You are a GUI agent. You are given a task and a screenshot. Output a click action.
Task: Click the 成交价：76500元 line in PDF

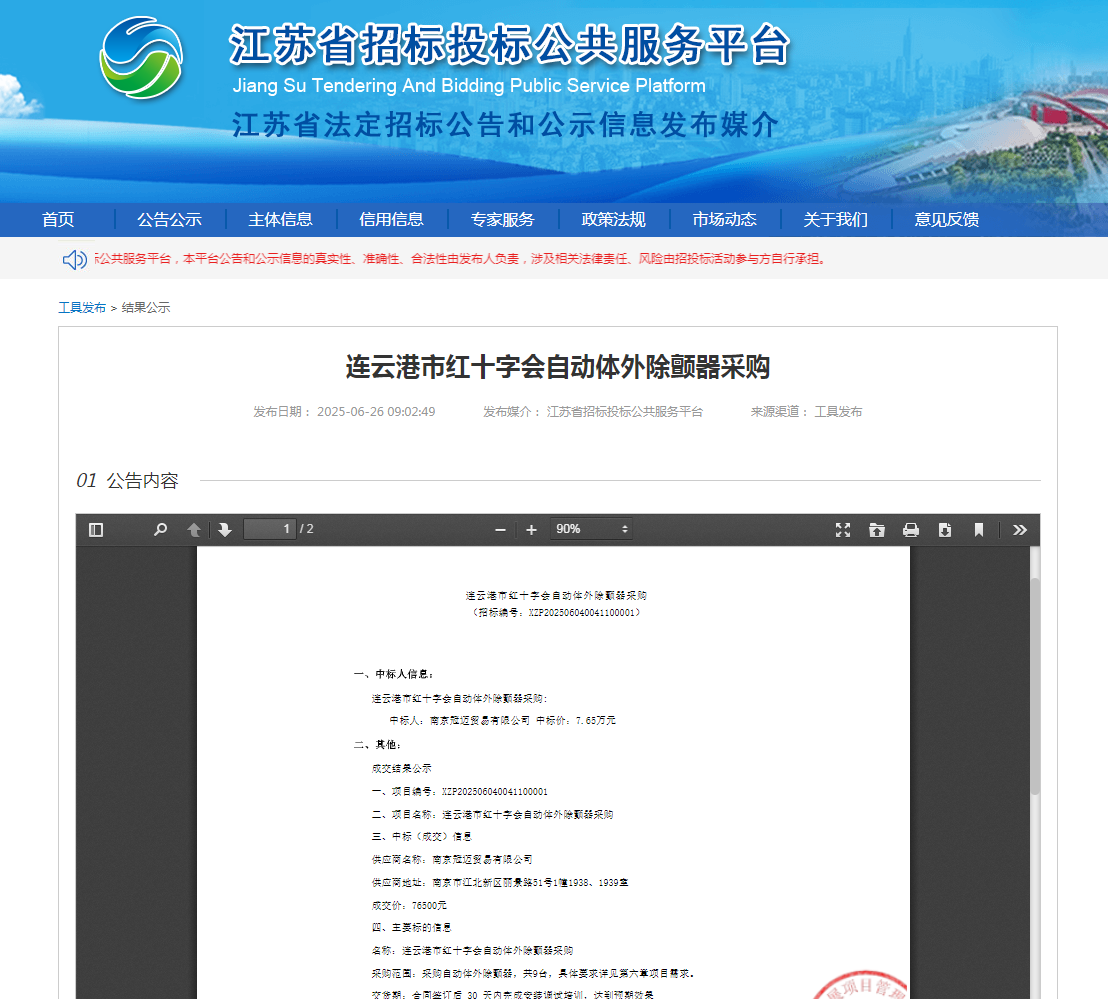click(x=409, y=906)
